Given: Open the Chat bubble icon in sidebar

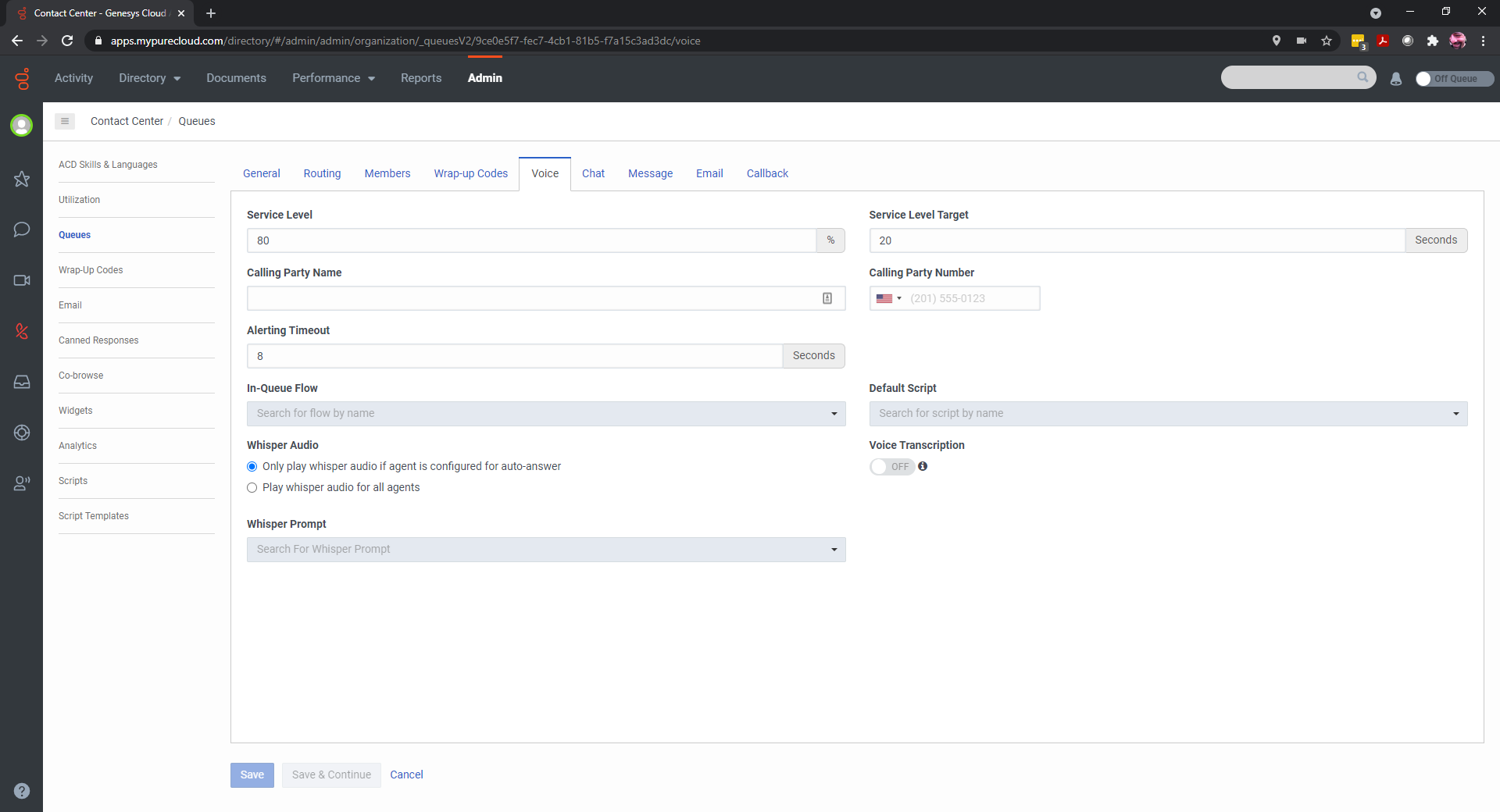Looking at the screenshot, I should pyautogui.click(x=22, y=230).
